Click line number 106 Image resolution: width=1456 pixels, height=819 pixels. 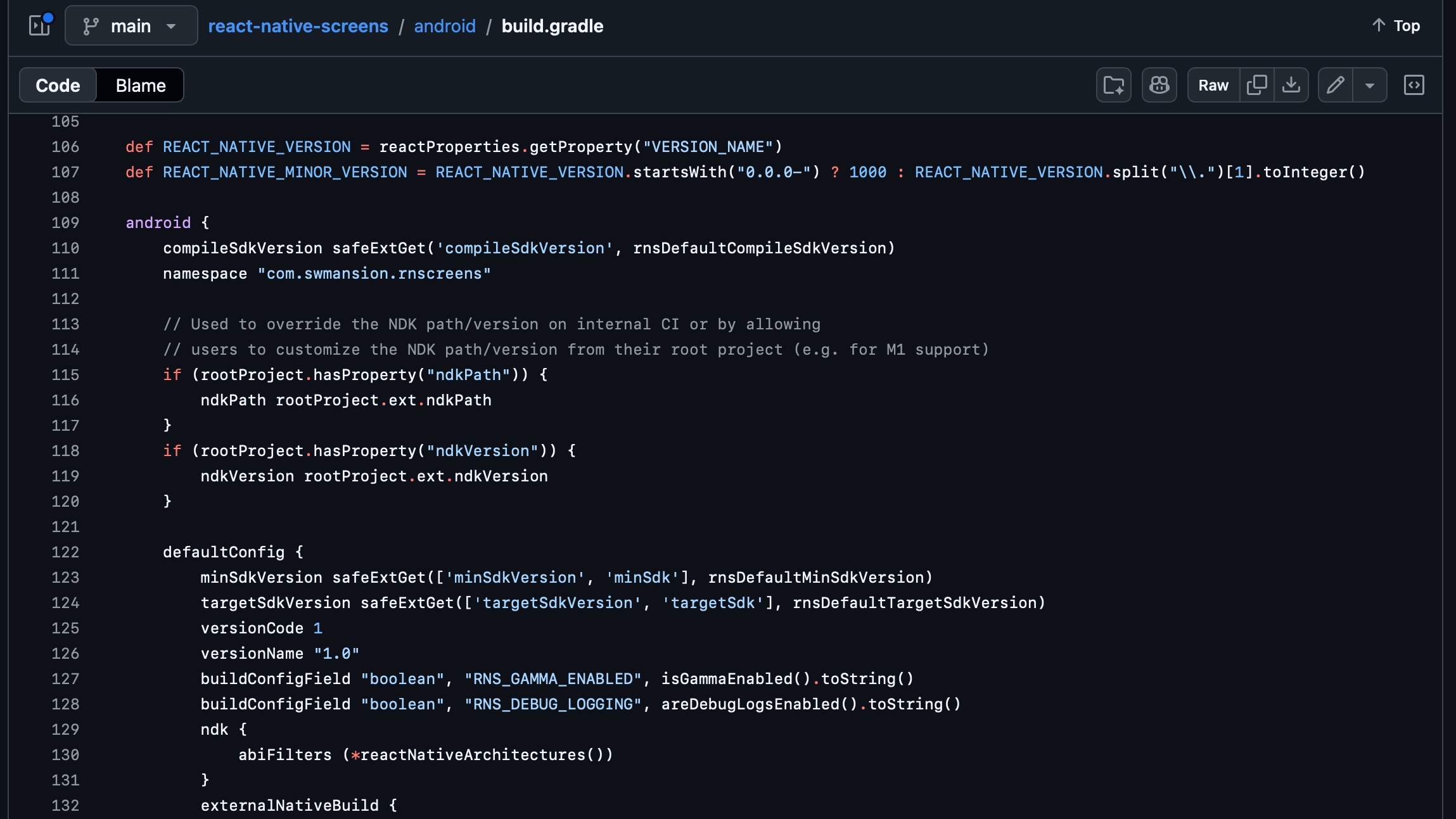(x=65, y=147)
